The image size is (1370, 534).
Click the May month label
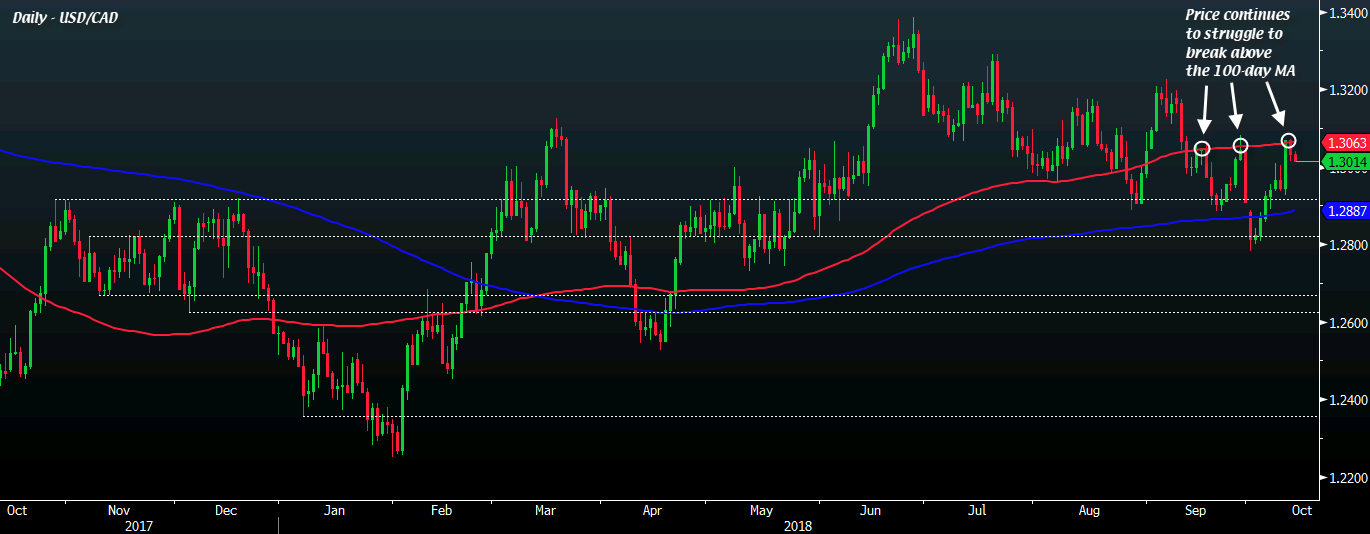tap(761, 510)
